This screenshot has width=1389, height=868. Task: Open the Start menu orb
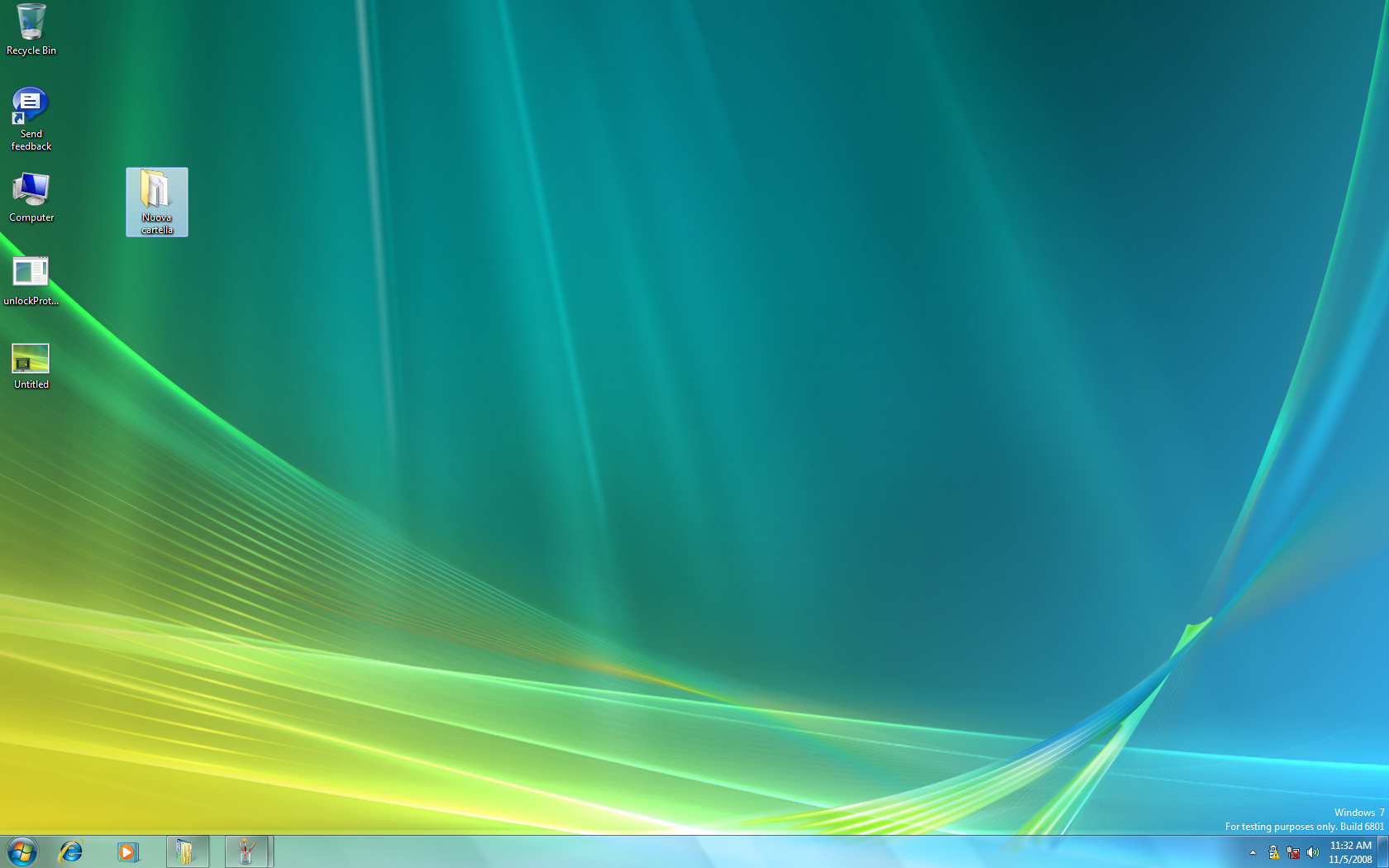tap(21, 851)
